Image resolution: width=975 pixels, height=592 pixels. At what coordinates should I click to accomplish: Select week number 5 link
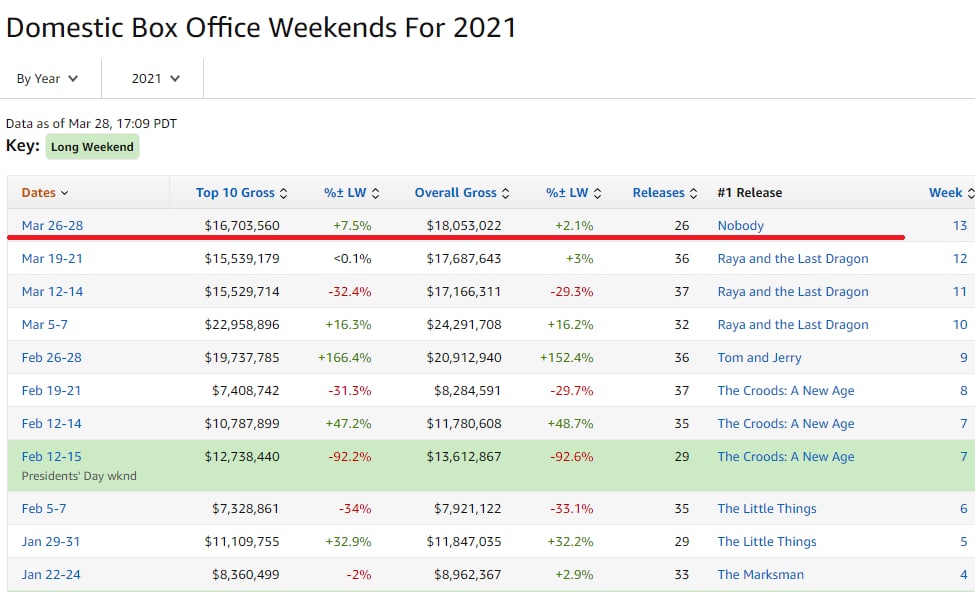coord(964,542)
